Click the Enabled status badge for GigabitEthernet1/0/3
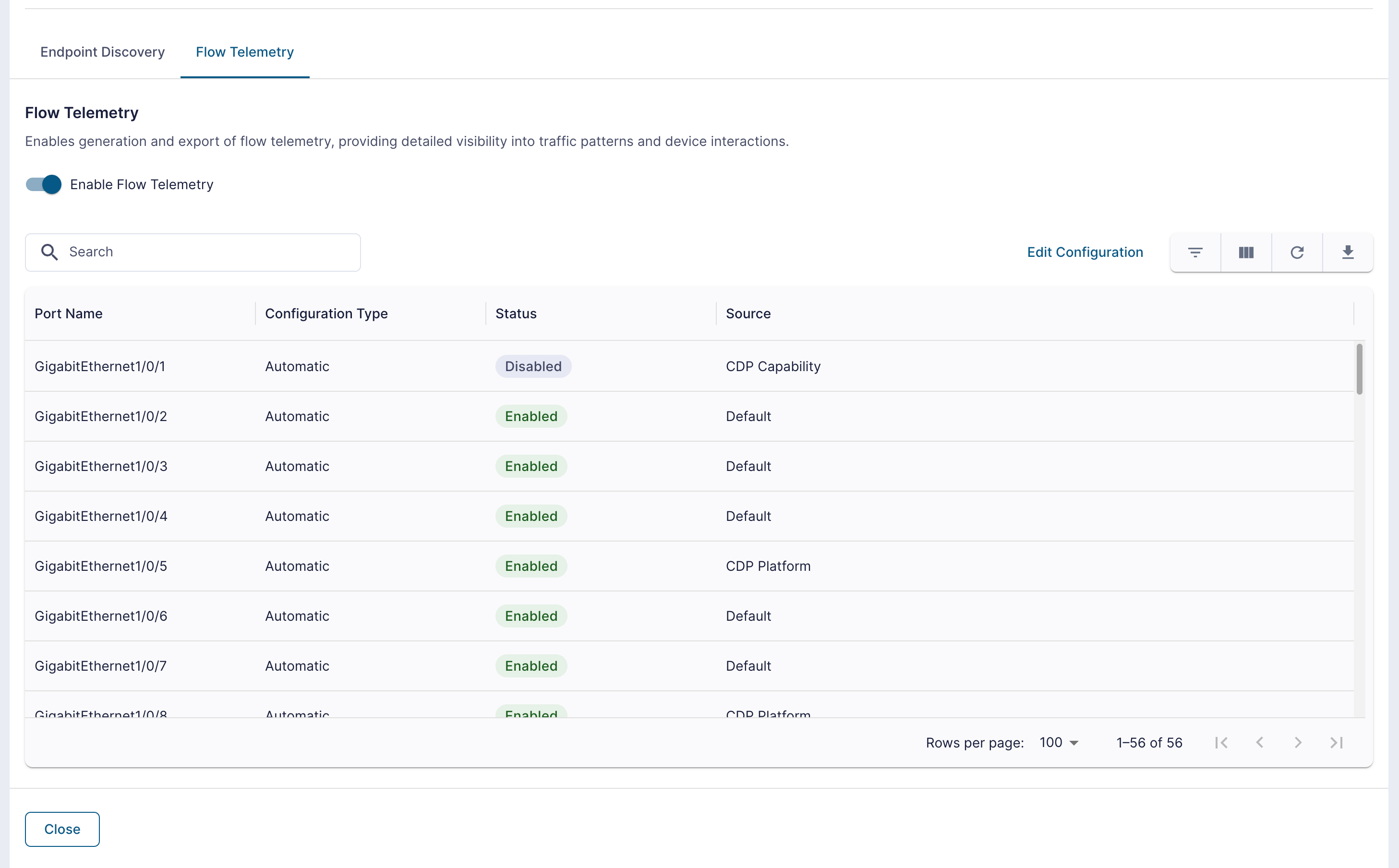 point(531,466)
